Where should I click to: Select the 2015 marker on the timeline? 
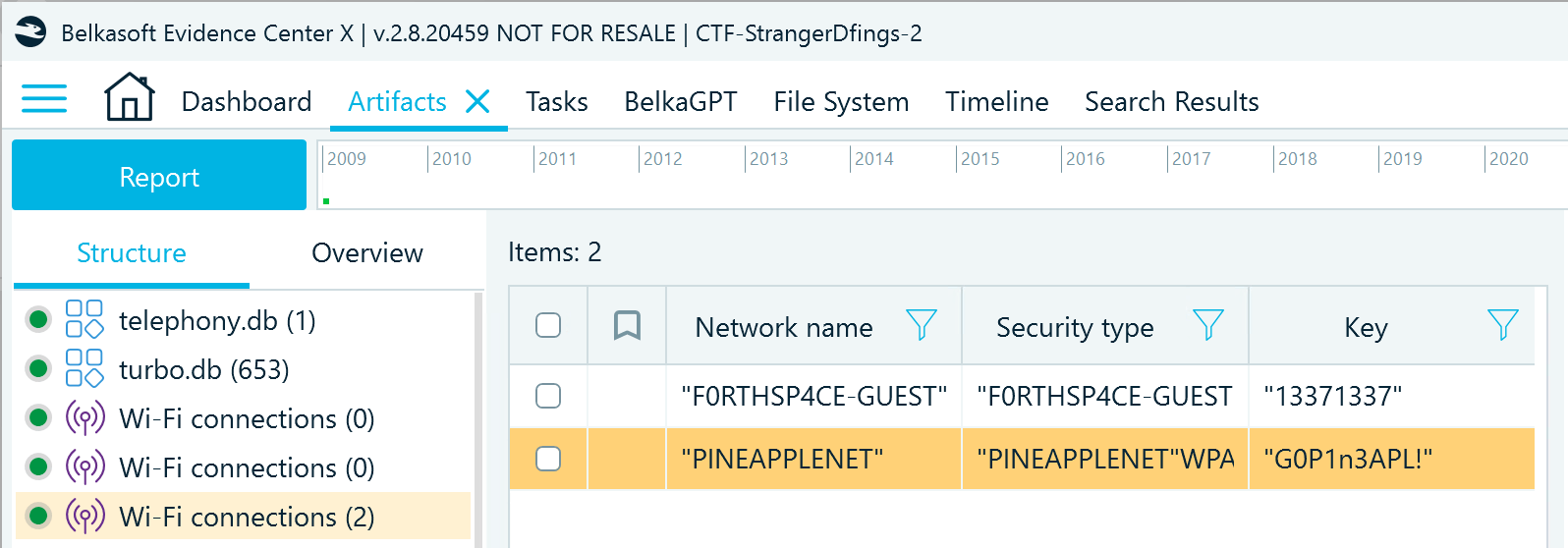coord(980,158)
